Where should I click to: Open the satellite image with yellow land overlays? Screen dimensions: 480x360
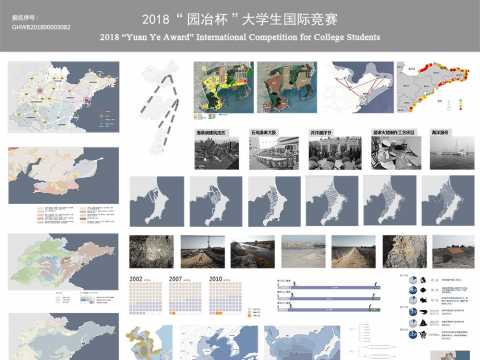[224, 87]
